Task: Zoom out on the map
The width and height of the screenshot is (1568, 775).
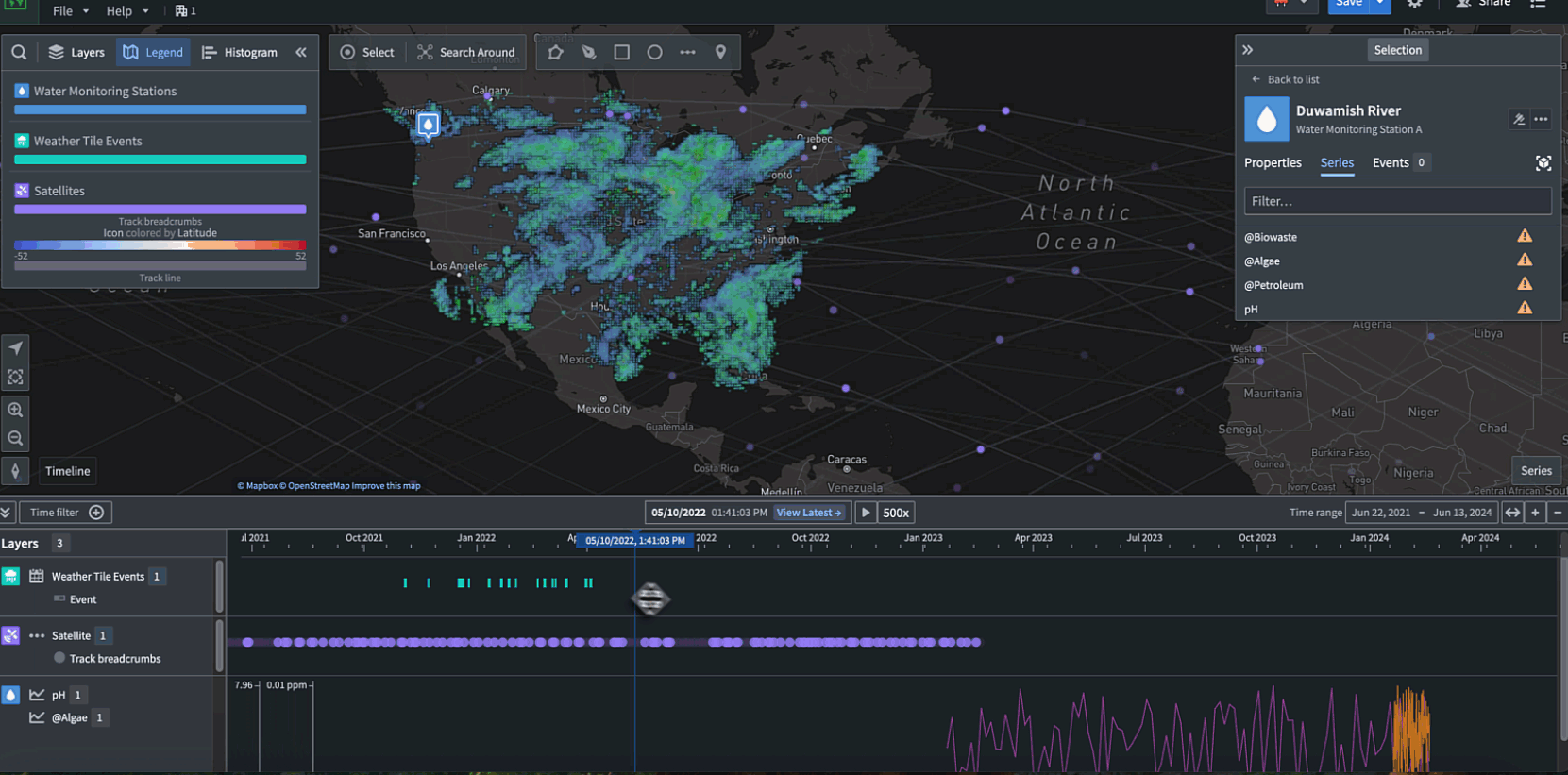Action: [x=15, y=438]
